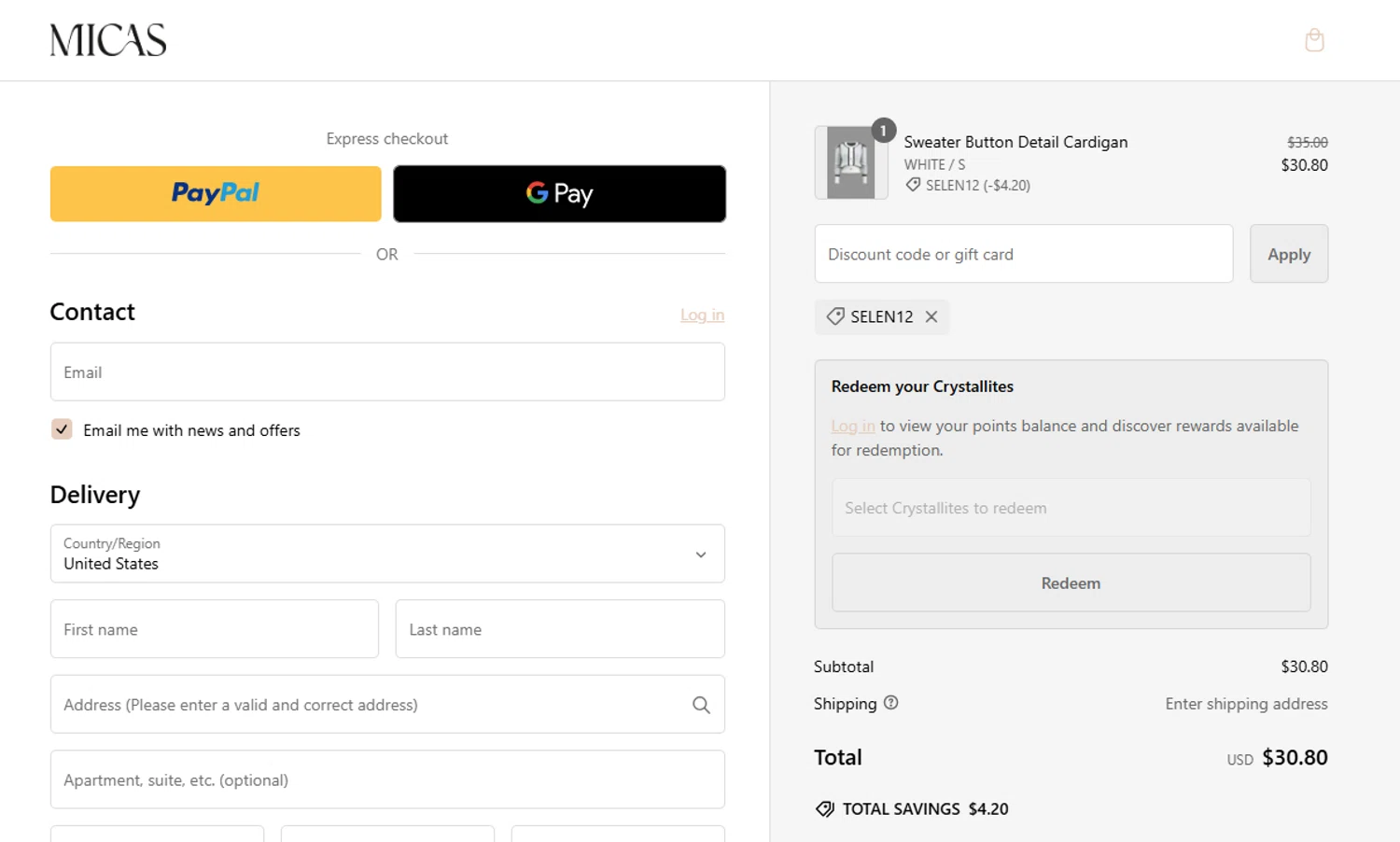Image resolution: width=1400 pixels, height=842 pixels.
Task: Click the Discount code or gift card field
Action: [x=1023, y=254]
